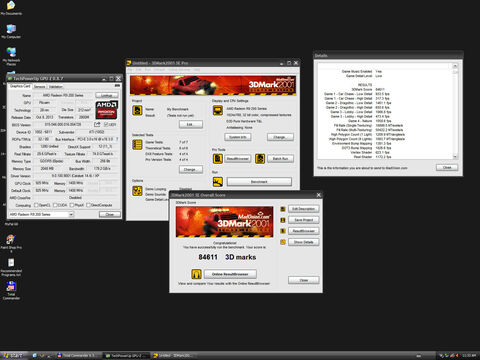Open My Documents desktop icon
This screenshot has height=360, width=480.
(x=11, y=8)
